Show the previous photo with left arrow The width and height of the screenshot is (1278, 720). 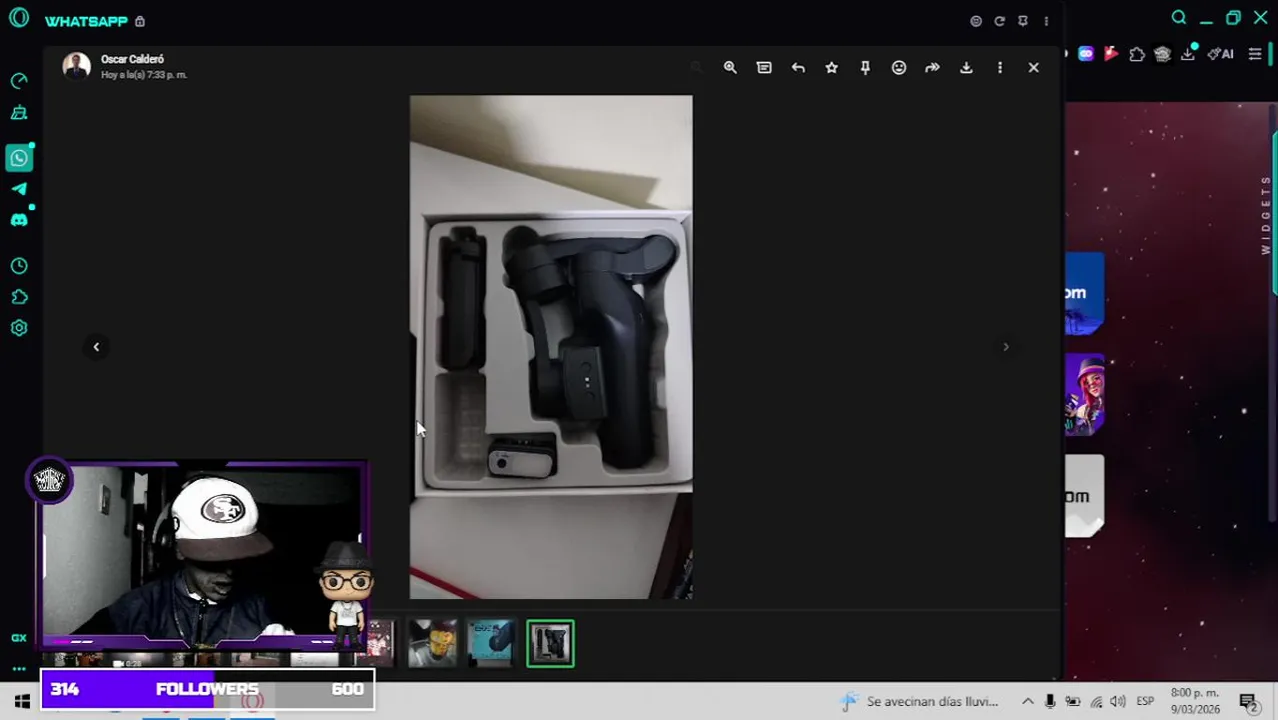pyautogui.click(x=96, y=347)
